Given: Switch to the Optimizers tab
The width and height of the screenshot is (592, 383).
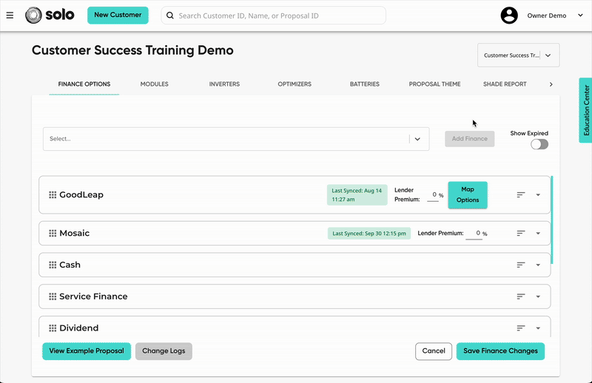Looking at the screenshot, I should point(294,84).
